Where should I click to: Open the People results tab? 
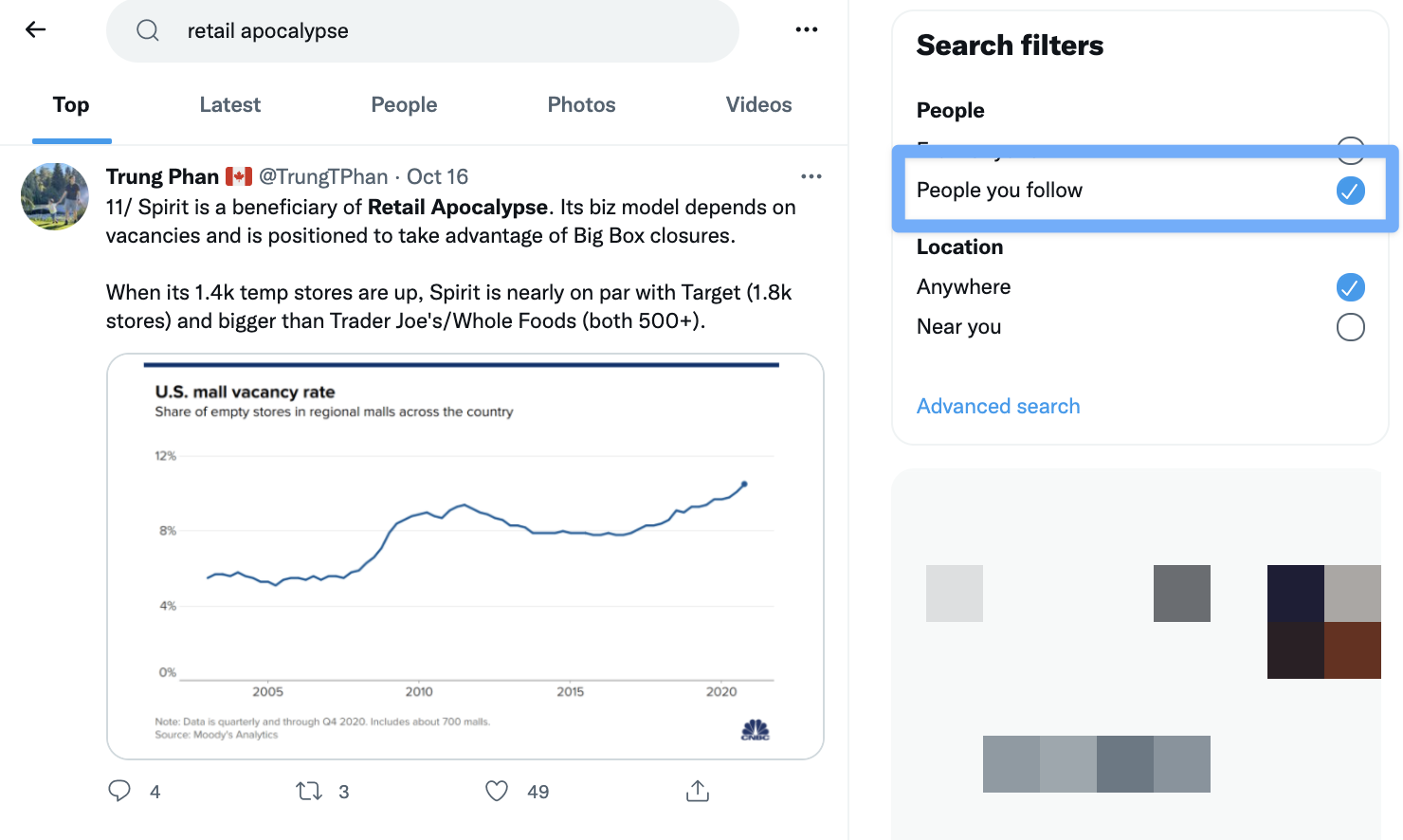(404, 105)
